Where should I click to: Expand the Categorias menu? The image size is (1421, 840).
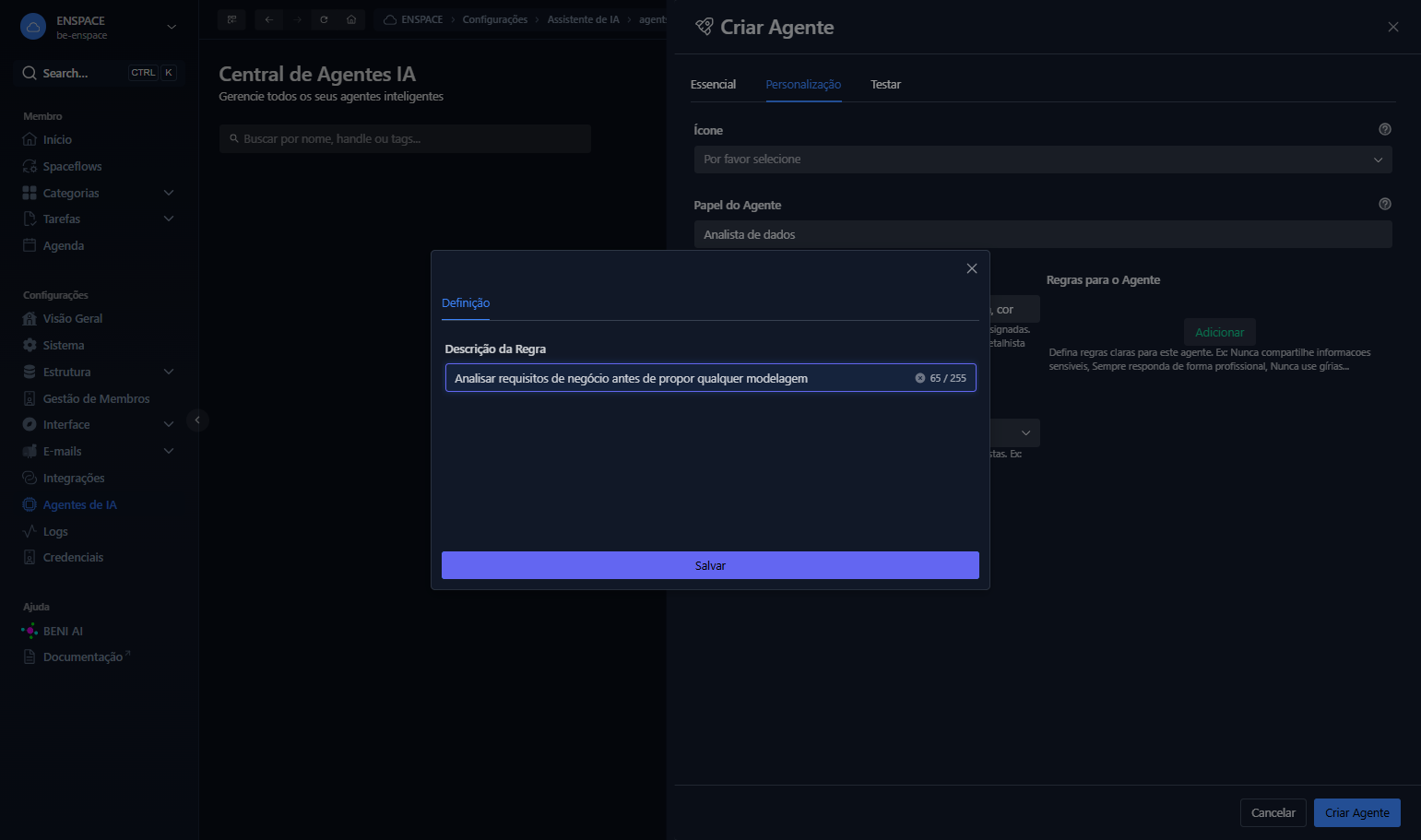[168, 193]
